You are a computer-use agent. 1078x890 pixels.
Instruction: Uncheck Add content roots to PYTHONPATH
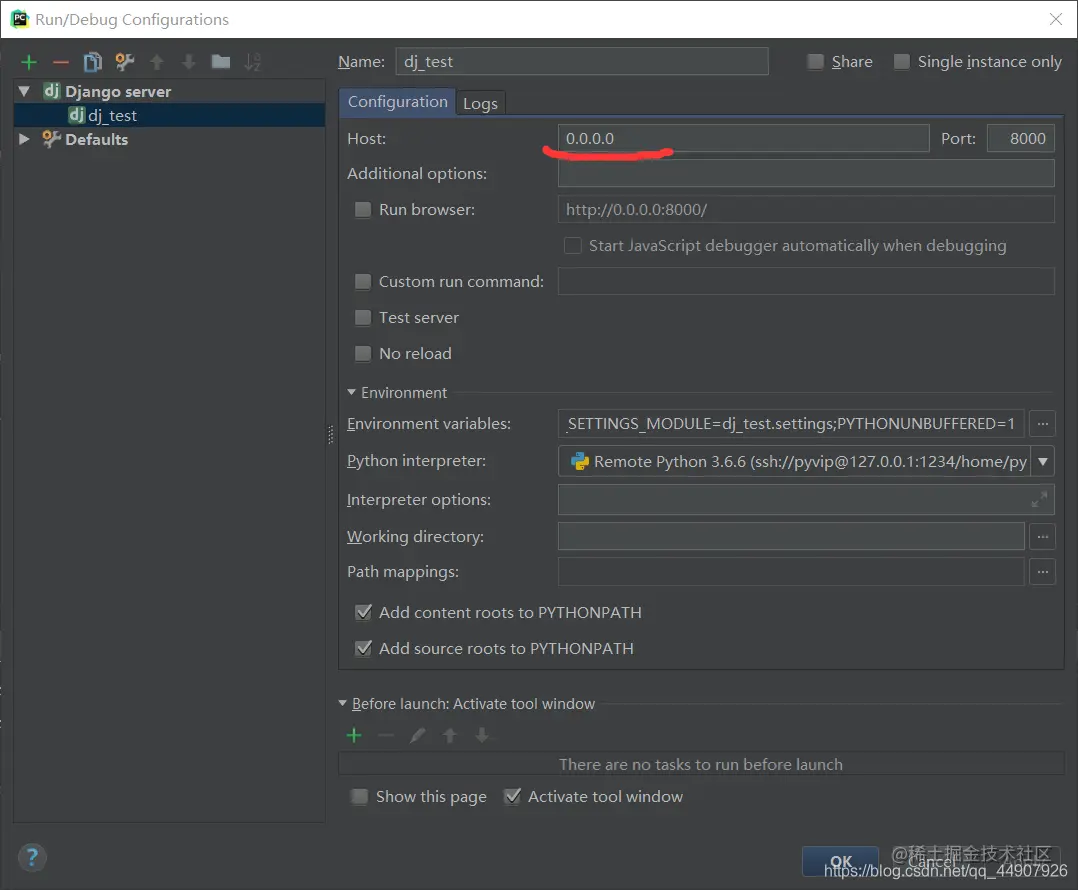click(x=363, y=612)
